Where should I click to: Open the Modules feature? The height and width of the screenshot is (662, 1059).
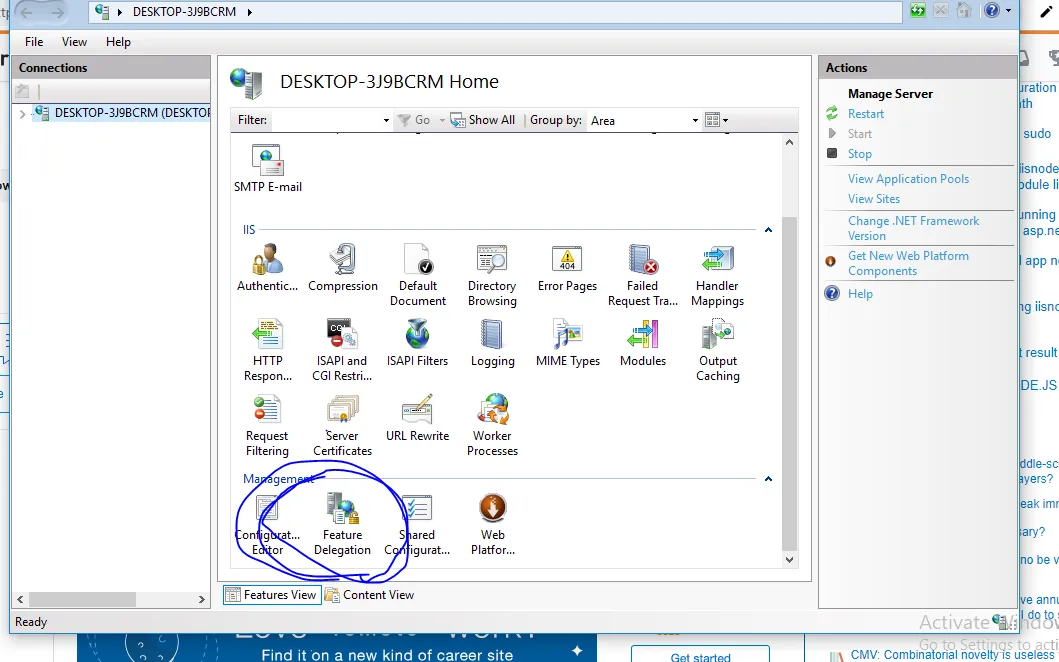click(642, 343)
